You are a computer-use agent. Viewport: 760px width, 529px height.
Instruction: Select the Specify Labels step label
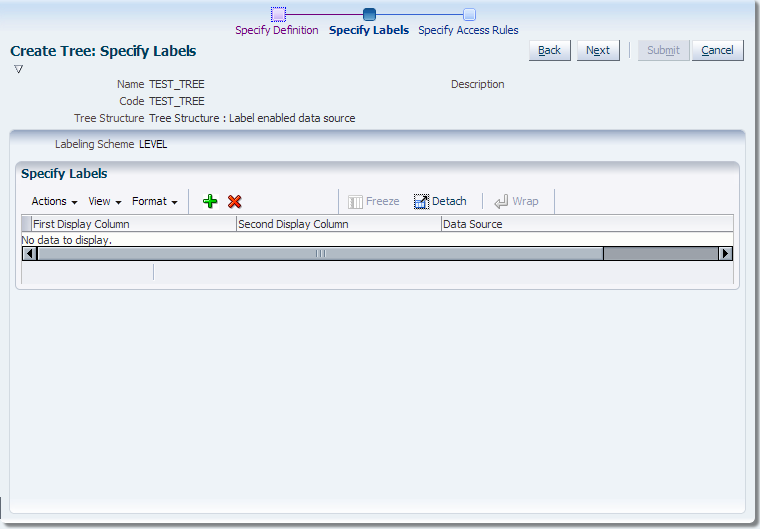click(369, 30)
